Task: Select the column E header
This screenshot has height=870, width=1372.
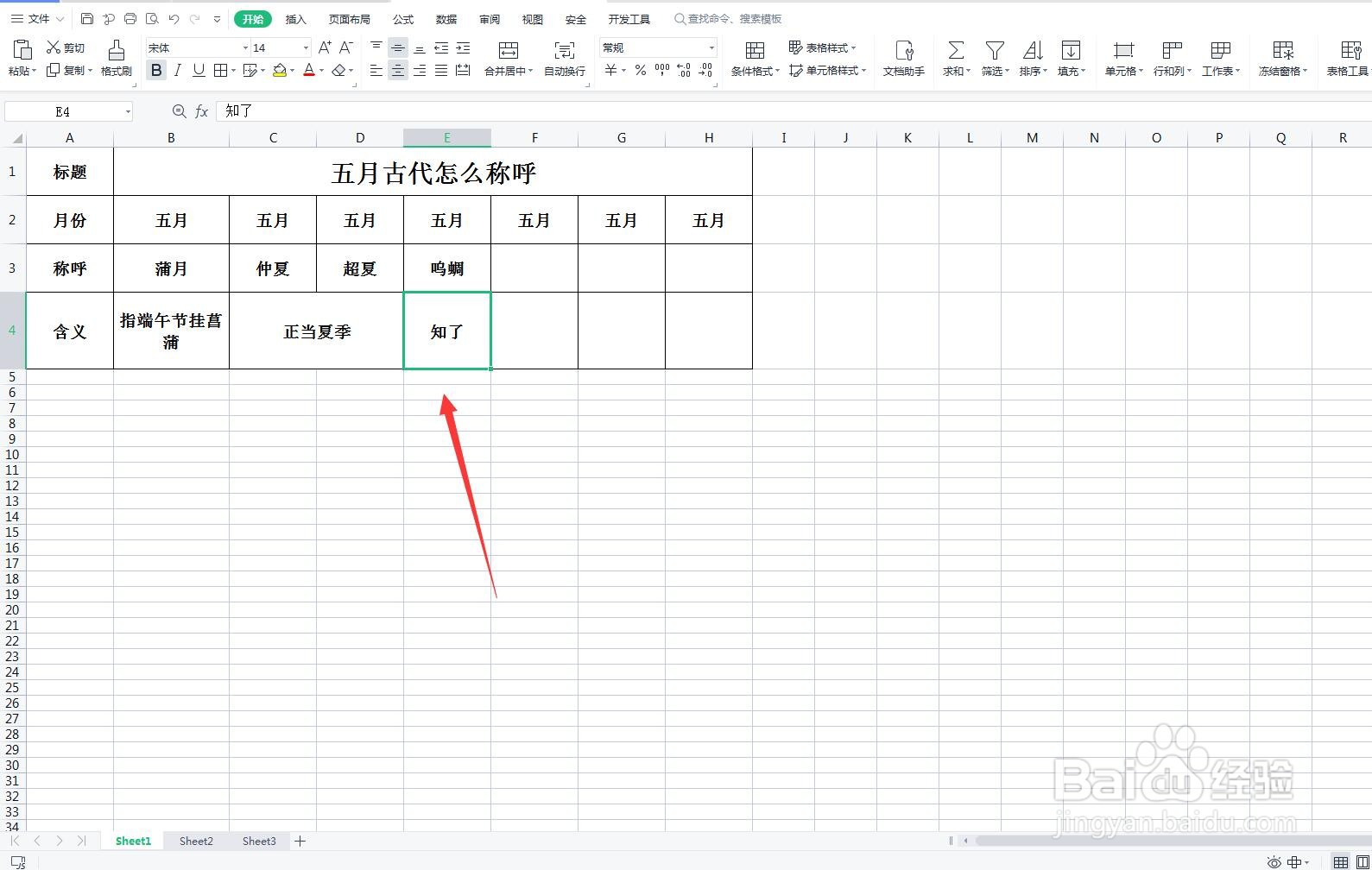Action: 447,138
